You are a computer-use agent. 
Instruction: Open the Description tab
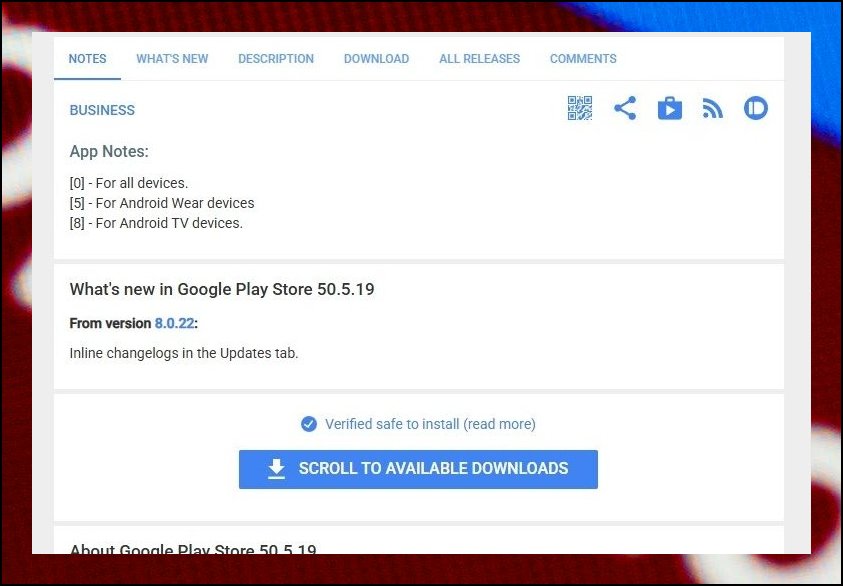click(276, 59)
